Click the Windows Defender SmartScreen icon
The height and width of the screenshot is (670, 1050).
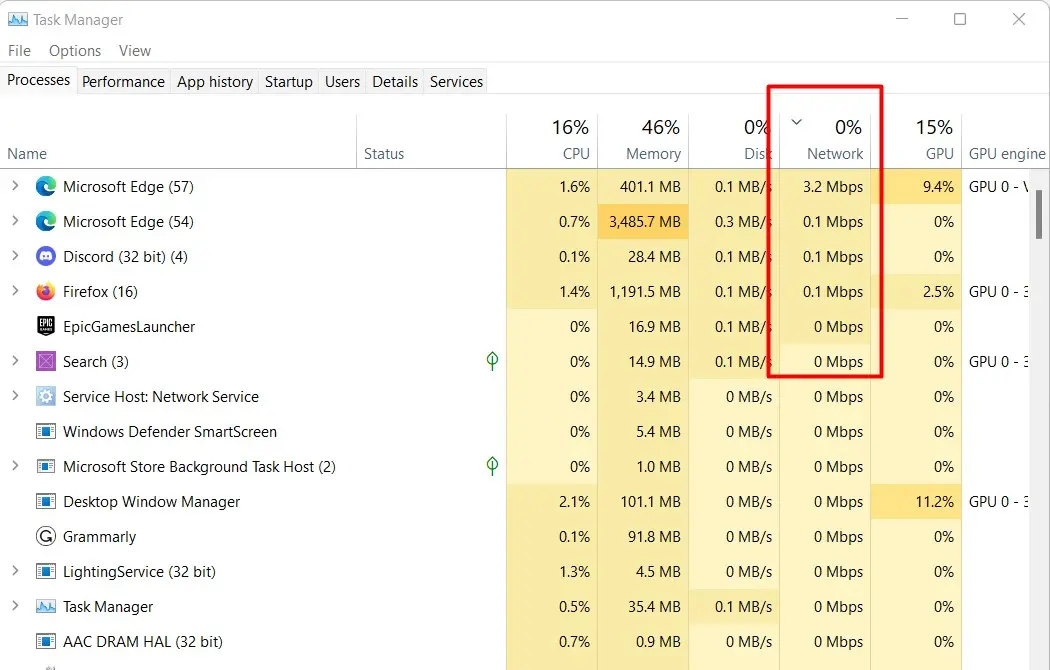[x=46, y=431]
